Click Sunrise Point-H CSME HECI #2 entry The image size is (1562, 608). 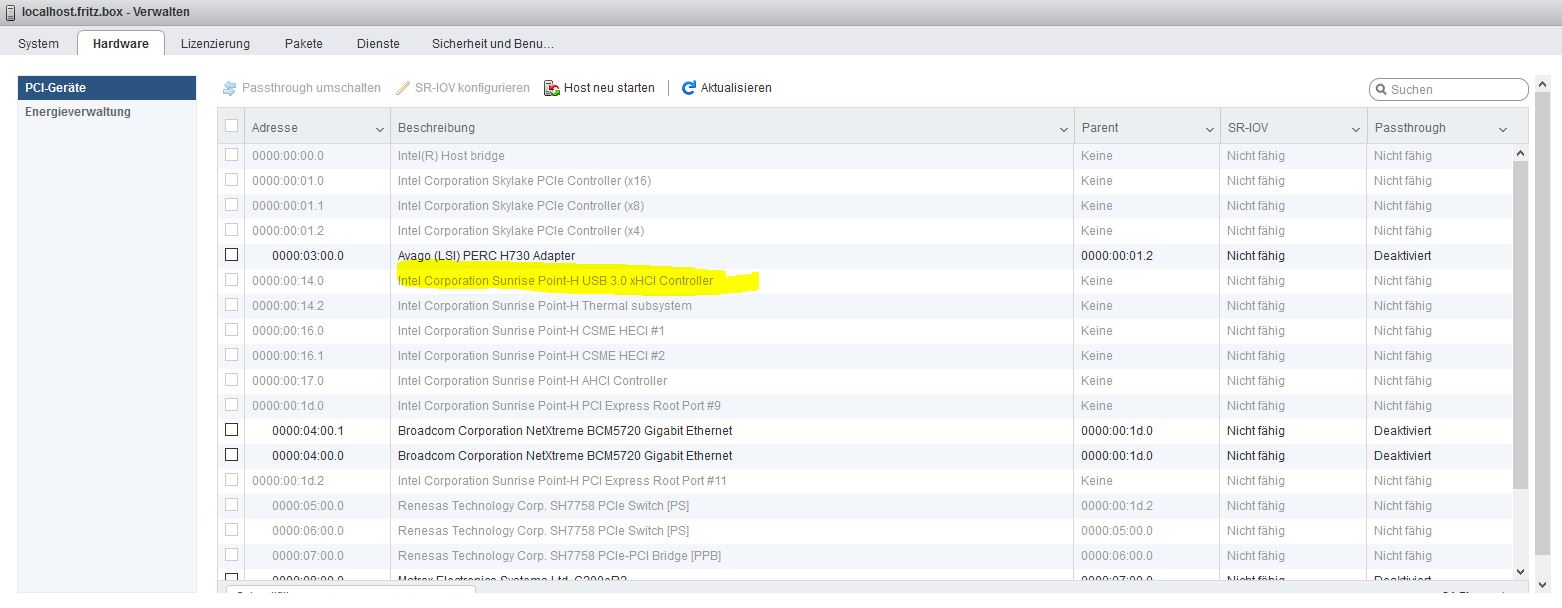point(531,356)
